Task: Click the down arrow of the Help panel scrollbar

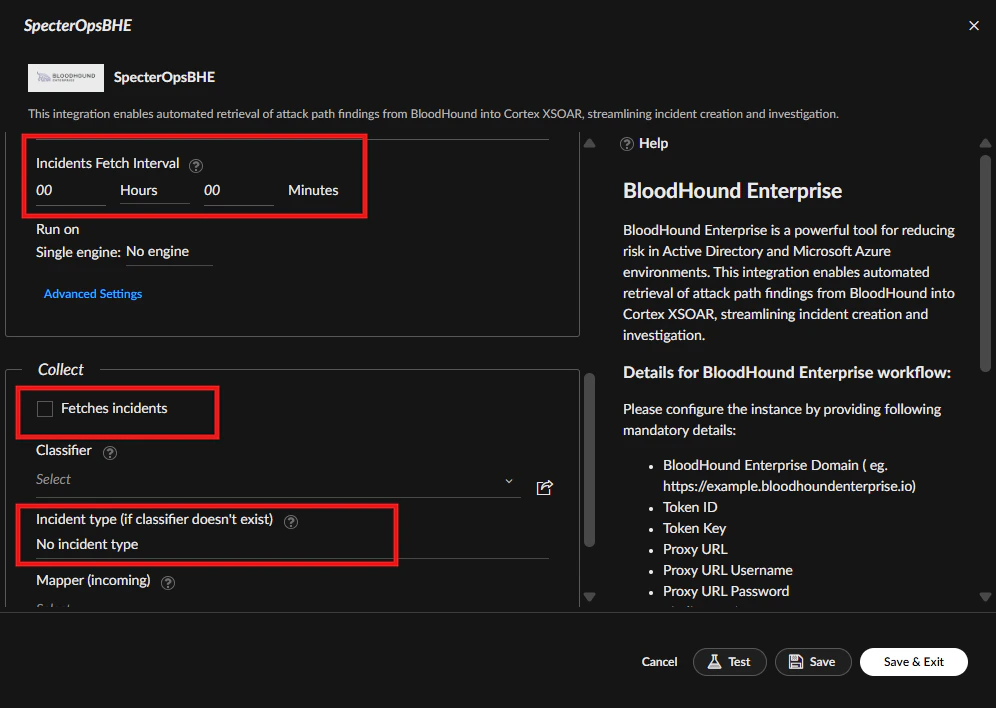Action: pyautogui.click(x=986, y=596)
